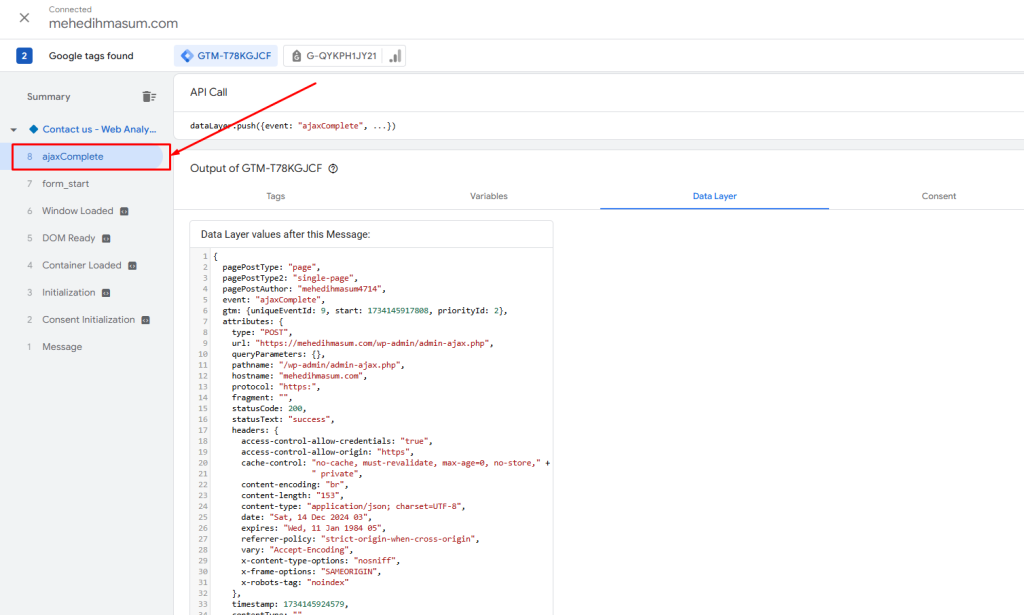Click the type "POST" attribute line
The width and height of the screenshot is (1024, 615).
tap(262, 332)
